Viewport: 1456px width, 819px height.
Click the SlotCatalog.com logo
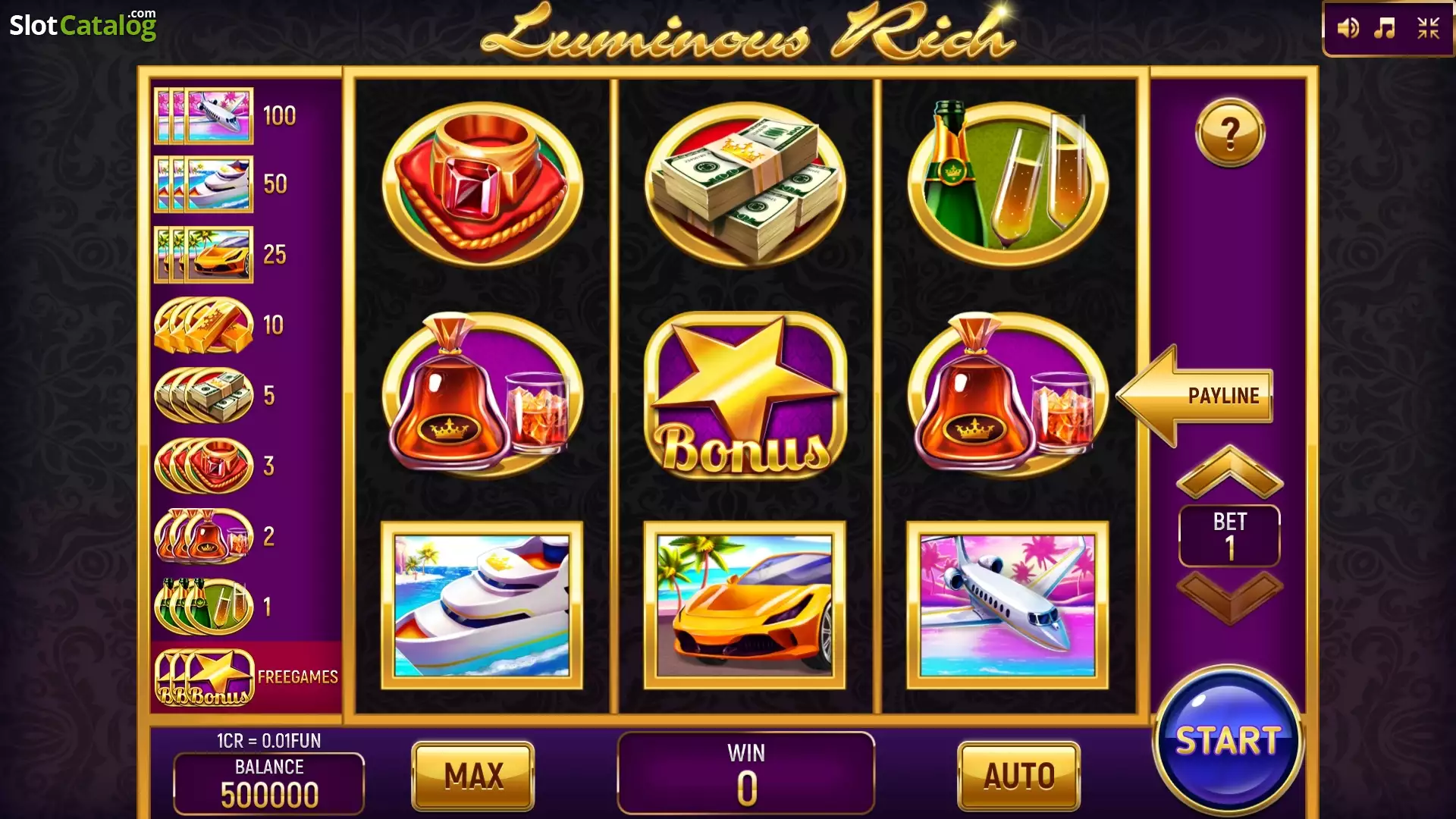point(83,24)
